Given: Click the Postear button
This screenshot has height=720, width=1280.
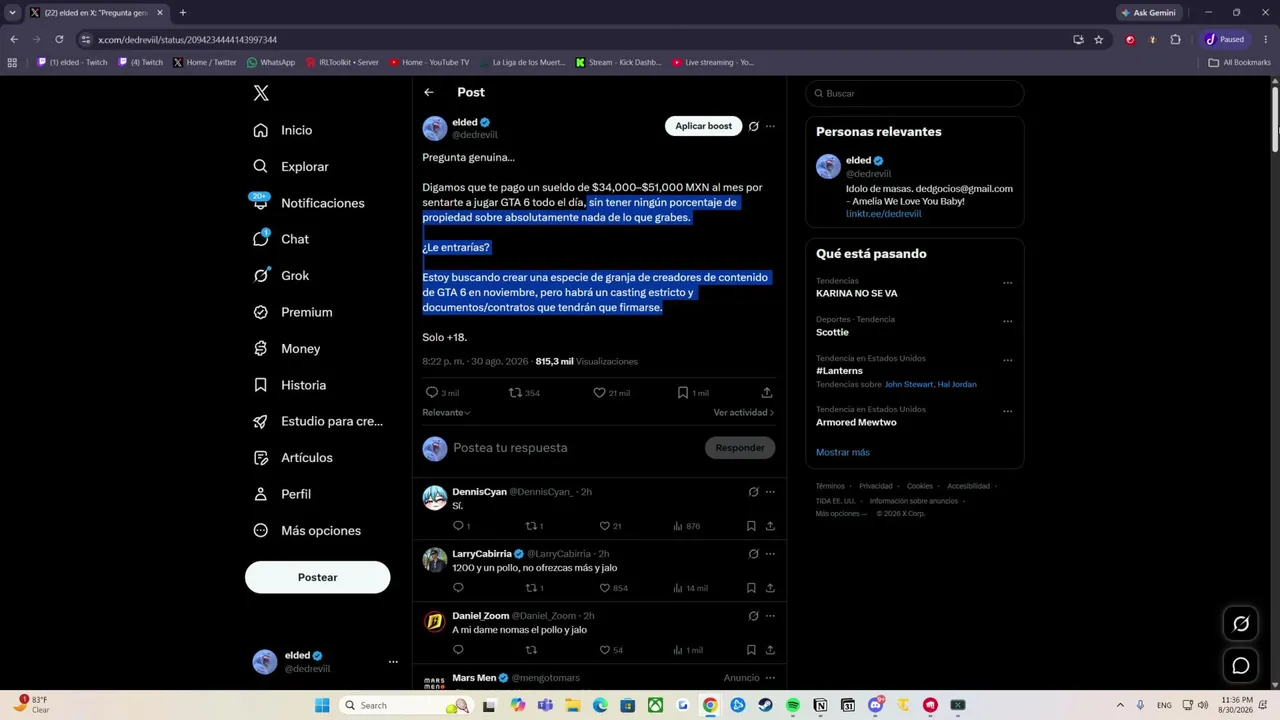Looking at the screenshot, I should point(318,577).
